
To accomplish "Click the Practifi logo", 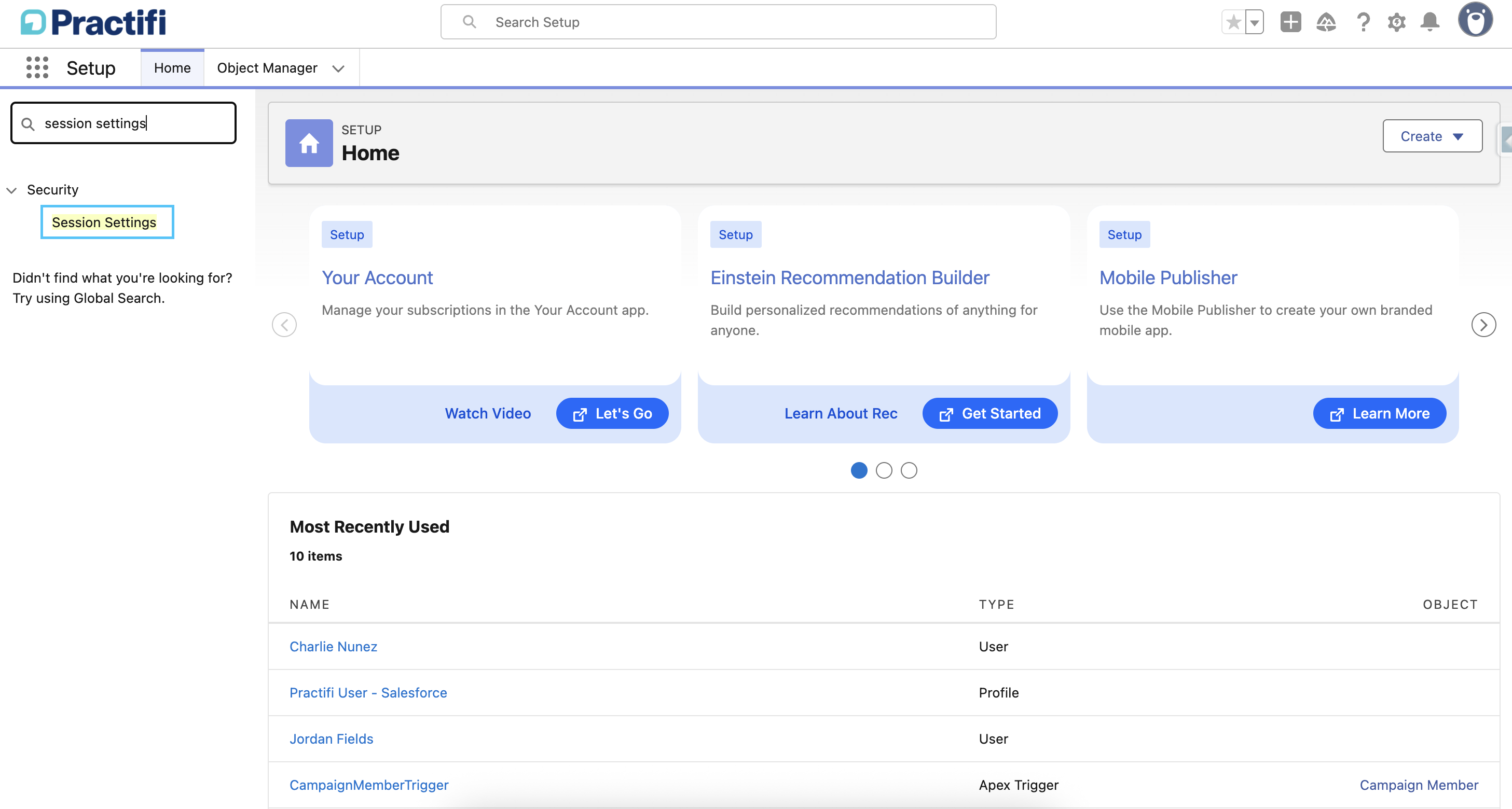I will [92, 22].
